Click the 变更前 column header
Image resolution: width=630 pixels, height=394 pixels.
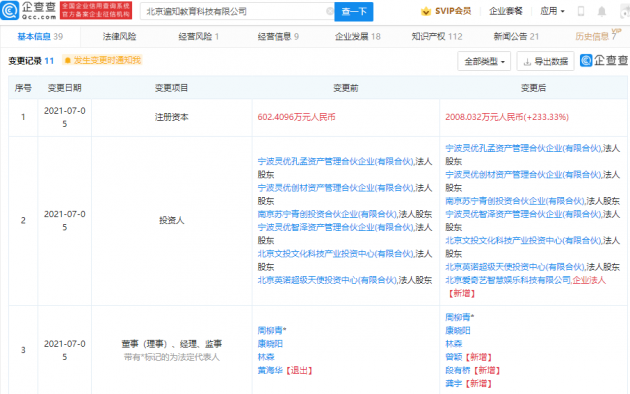pos(346,88)
